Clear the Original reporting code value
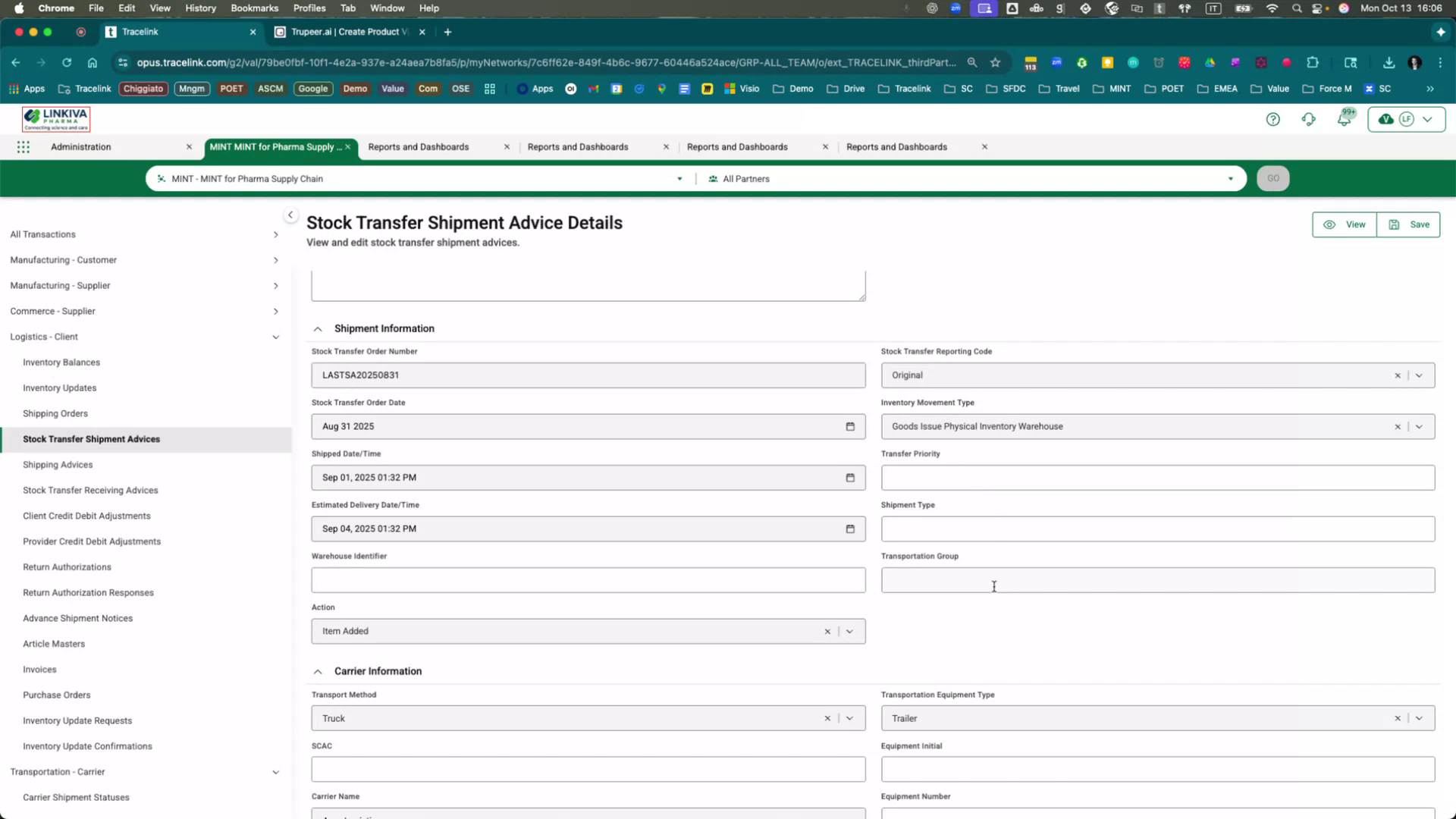The image size is (1456, 819). [x=1397, y=375]
